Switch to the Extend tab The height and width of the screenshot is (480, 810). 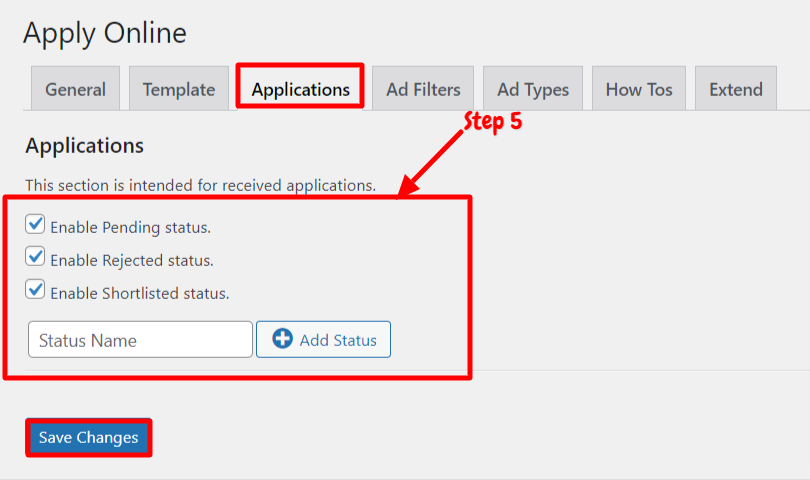pos(736,88)
